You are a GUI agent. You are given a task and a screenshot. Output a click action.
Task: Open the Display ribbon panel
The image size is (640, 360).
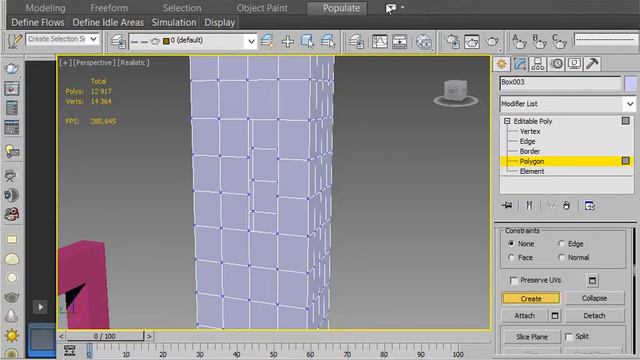pyautogui.click(x=220, y=22)
